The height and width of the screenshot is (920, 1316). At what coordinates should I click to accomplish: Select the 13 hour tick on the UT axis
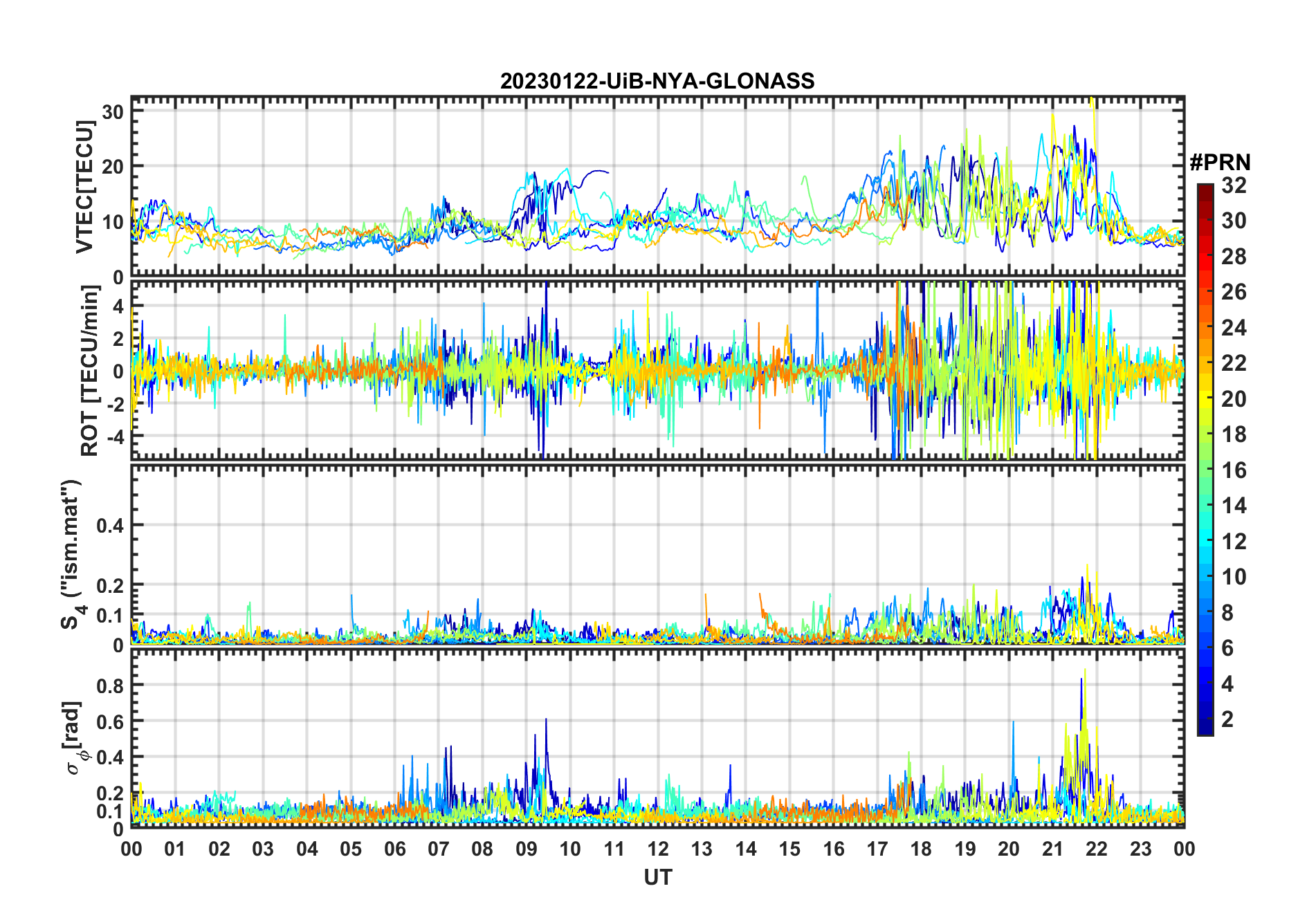(x=702, y=849)
